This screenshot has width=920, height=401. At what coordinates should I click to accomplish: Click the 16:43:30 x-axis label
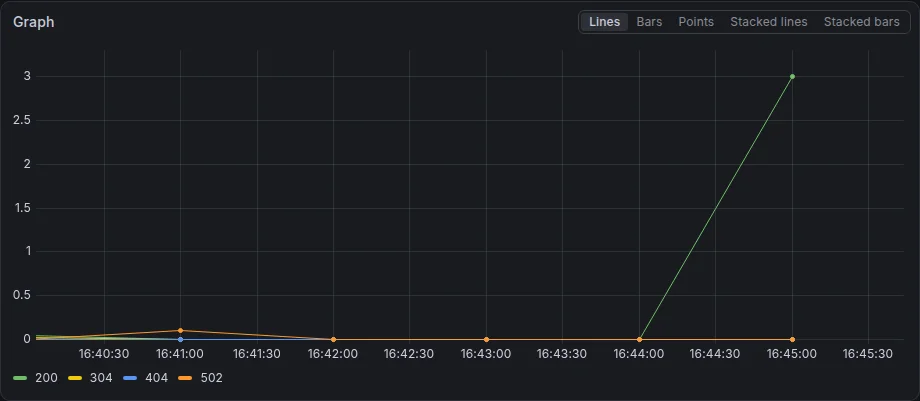[x=562, y=354]
